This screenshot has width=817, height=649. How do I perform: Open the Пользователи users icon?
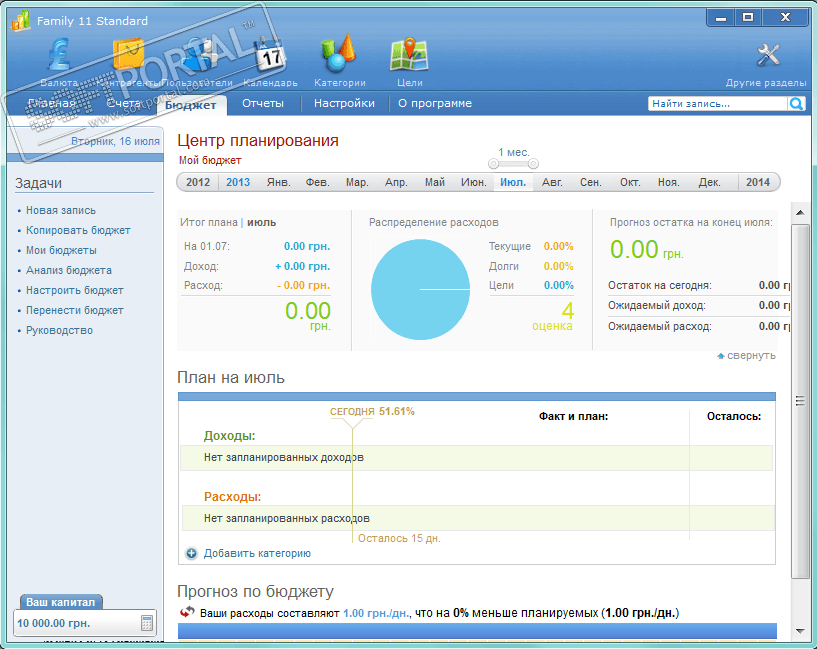(x=200, y=54)
